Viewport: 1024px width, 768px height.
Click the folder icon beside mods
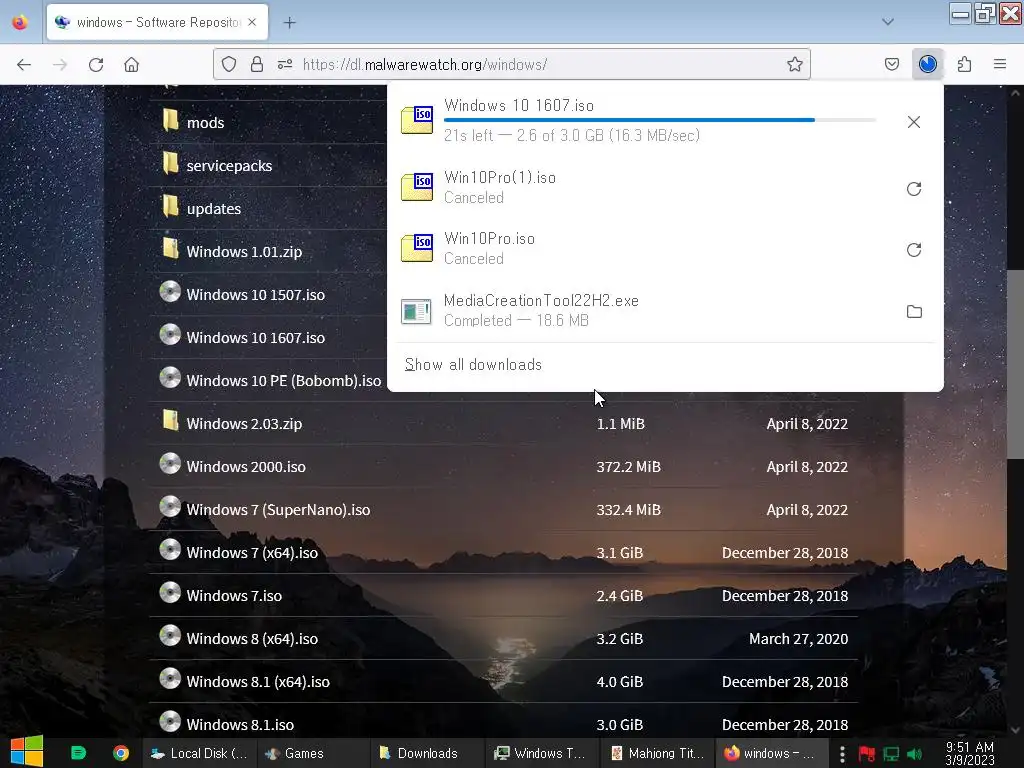tap(170, 120)
